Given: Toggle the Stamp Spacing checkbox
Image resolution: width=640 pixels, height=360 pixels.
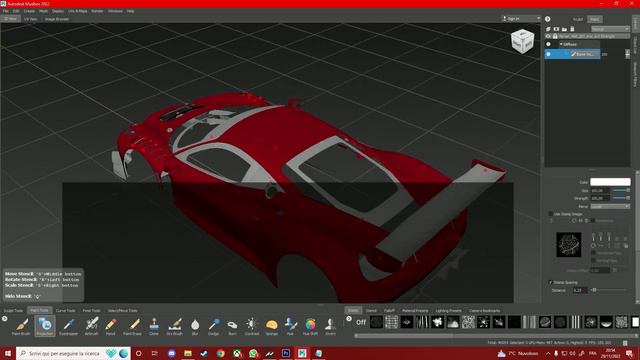Looking at the screenshot, I should click(x=551, y=282).
